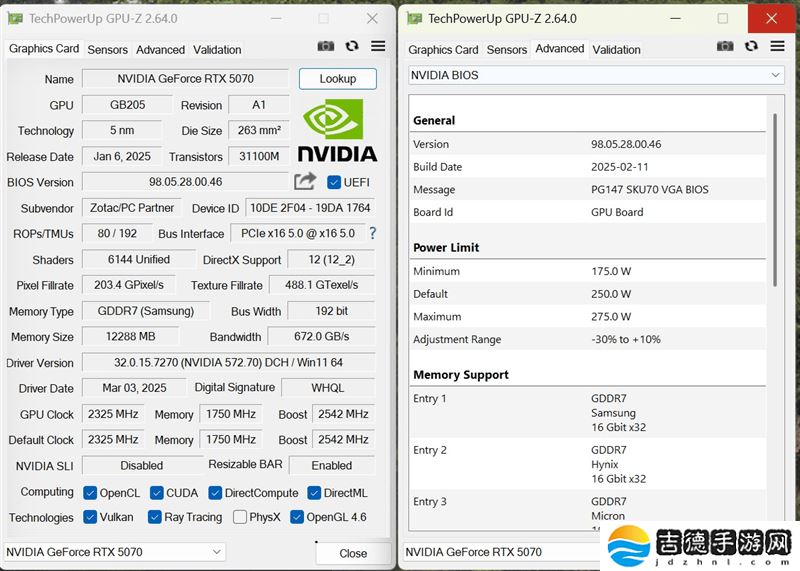Click the Driver Date field Mar 03, 2025
This screenshot has height=571, width=800.
(134, 388)
